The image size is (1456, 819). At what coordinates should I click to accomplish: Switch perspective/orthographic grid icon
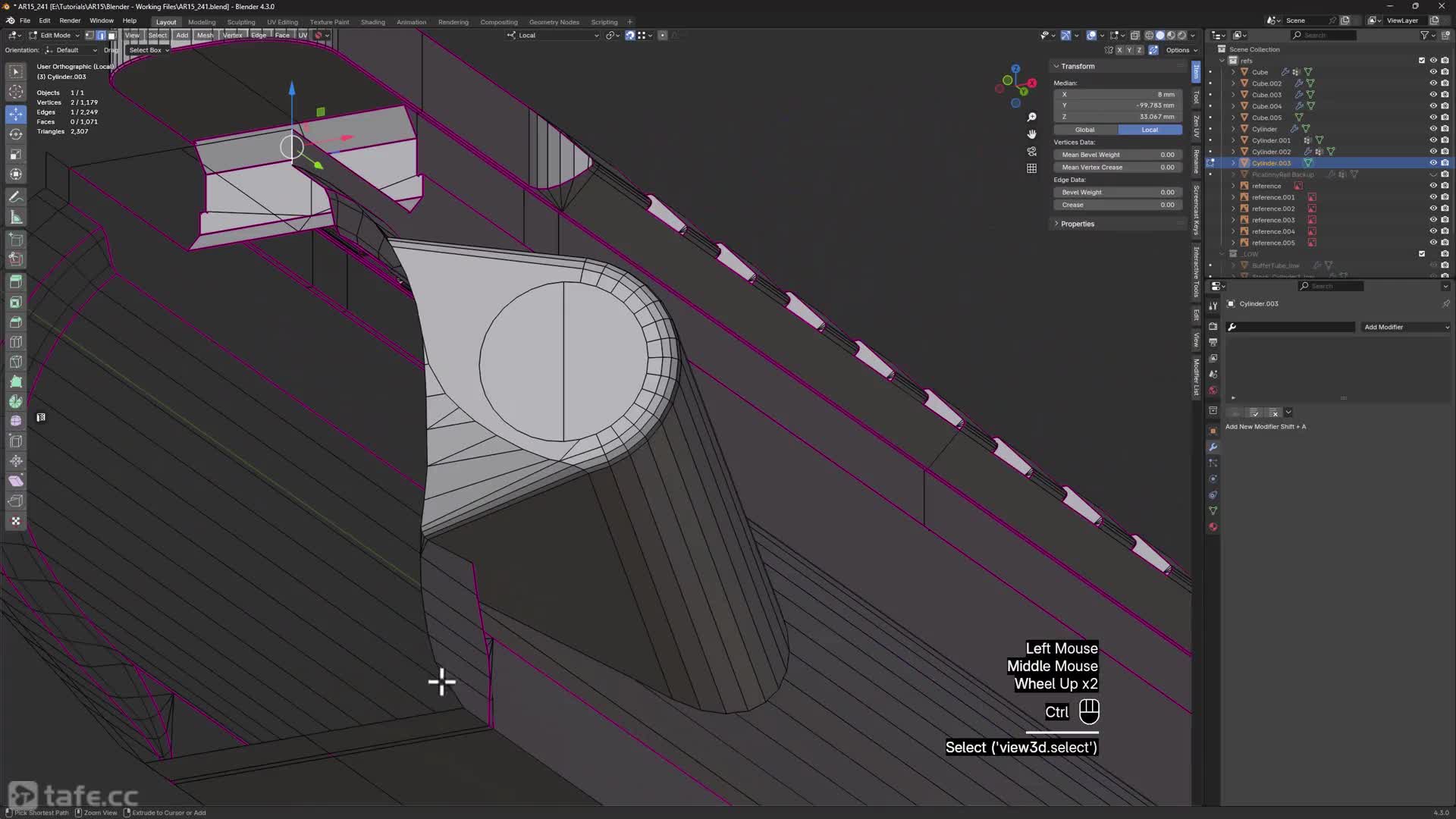[1031, 168]
